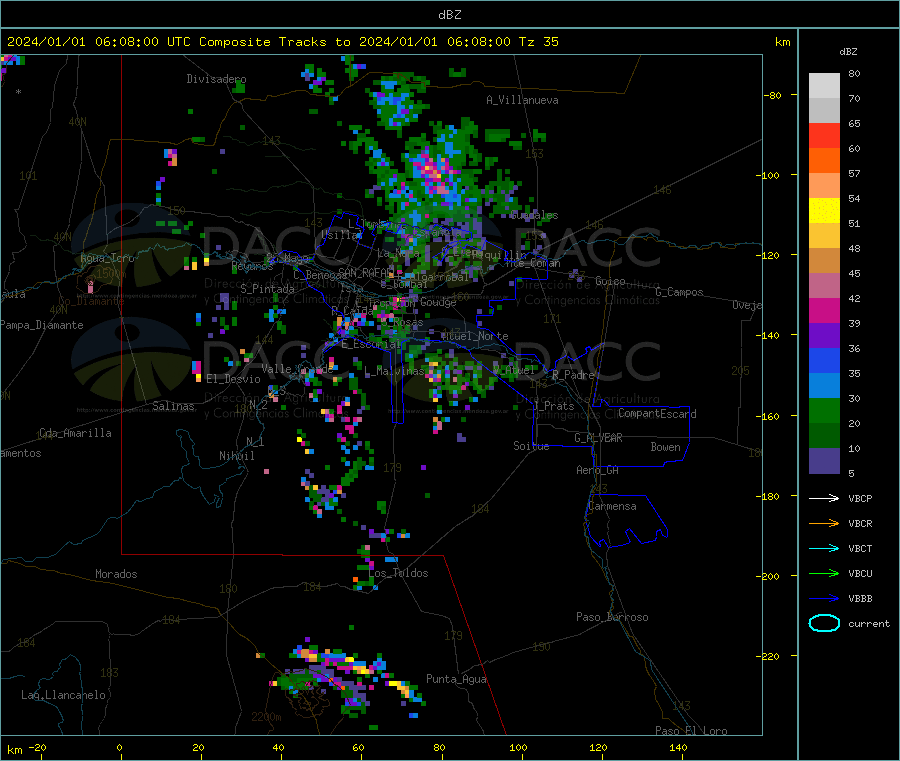Click the UTC Composite Tracks timestamp header
The height and width of the screenshot is (761, 900).
point(282,42)
